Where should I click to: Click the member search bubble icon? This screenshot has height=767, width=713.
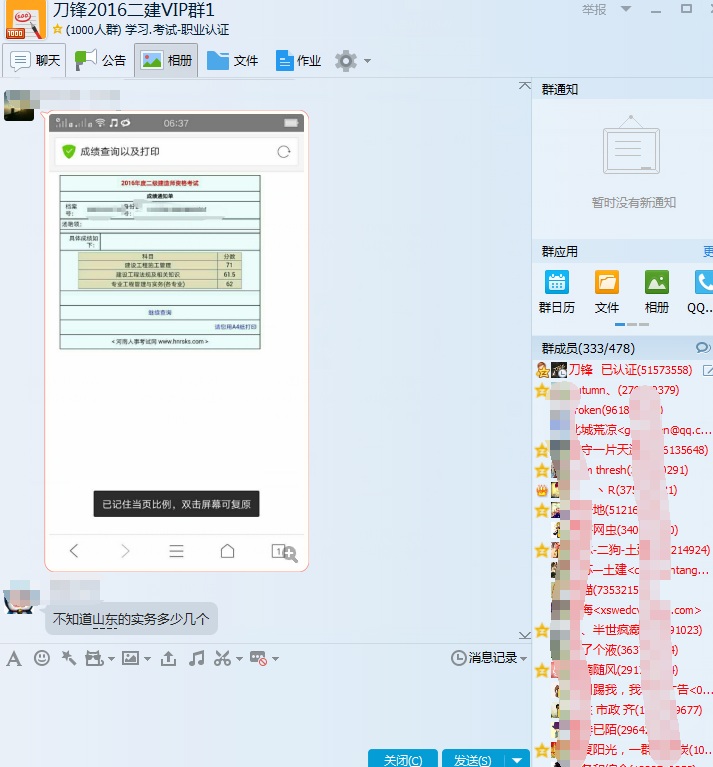(703, 348)
